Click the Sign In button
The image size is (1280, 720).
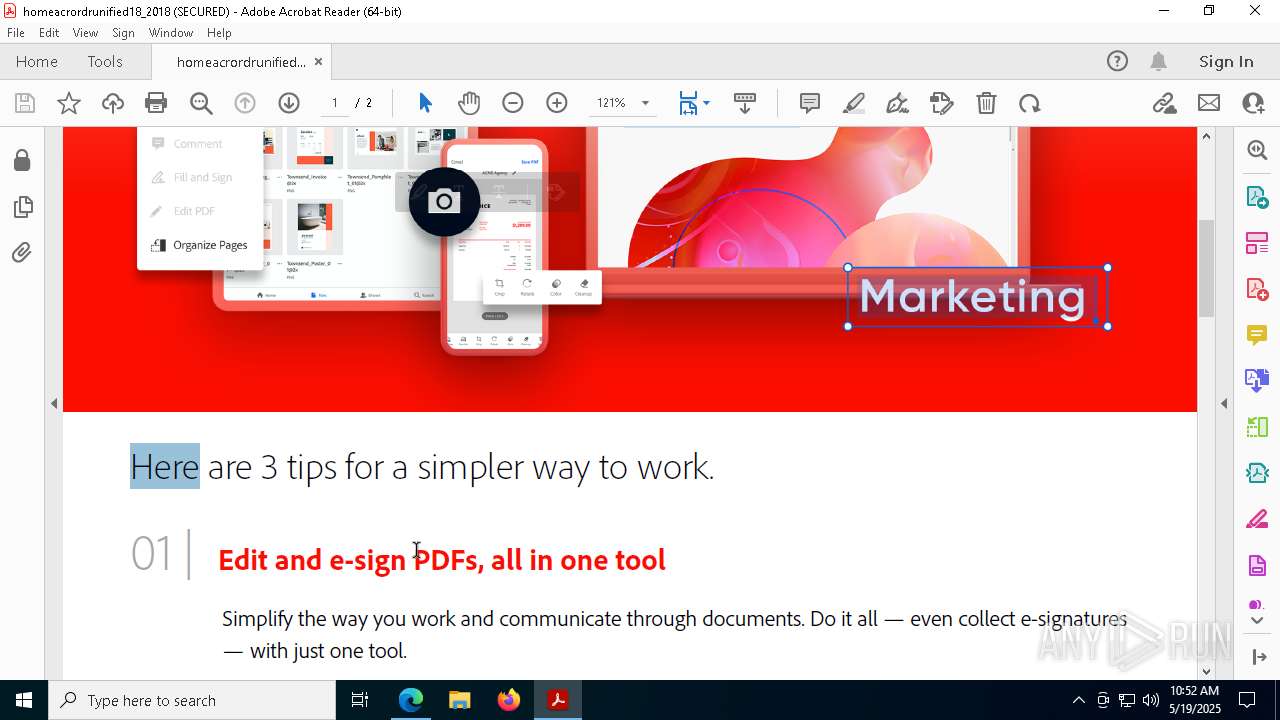[x=1226, y=62]
